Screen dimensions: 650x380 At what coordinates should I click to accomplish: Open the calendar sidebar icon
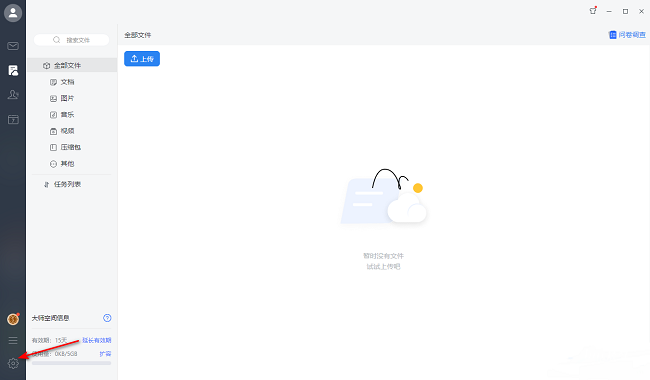[13, 120]
